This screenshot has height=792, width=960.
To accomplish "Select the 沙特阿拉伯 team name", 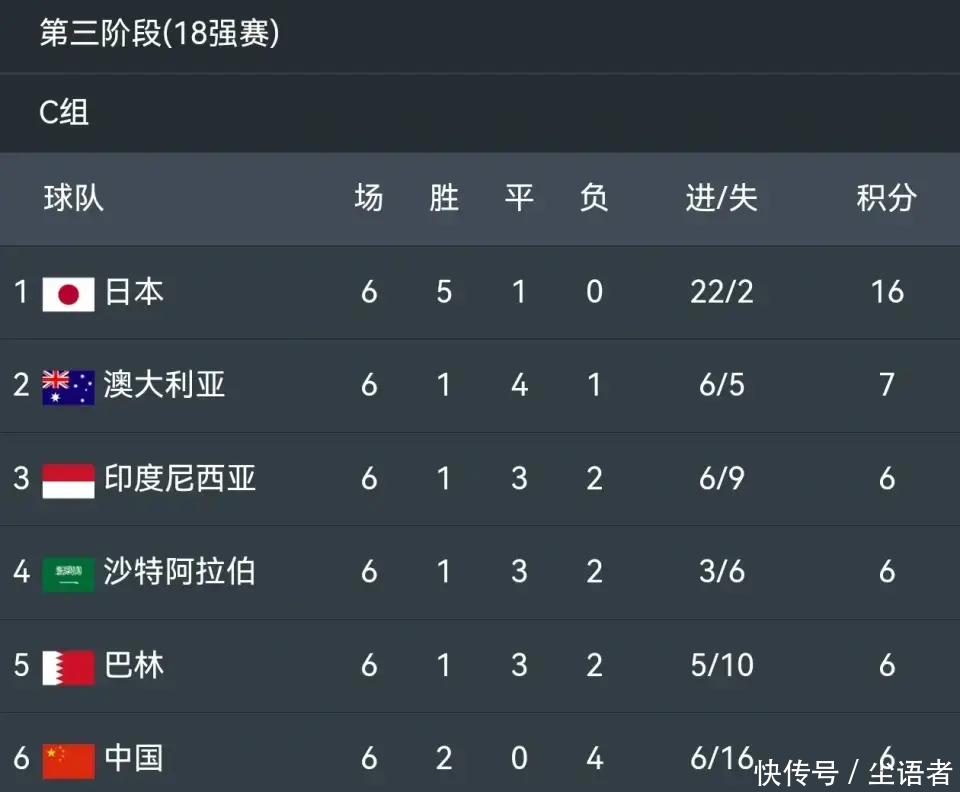I will pyautogui.click(x=180, y=572).
